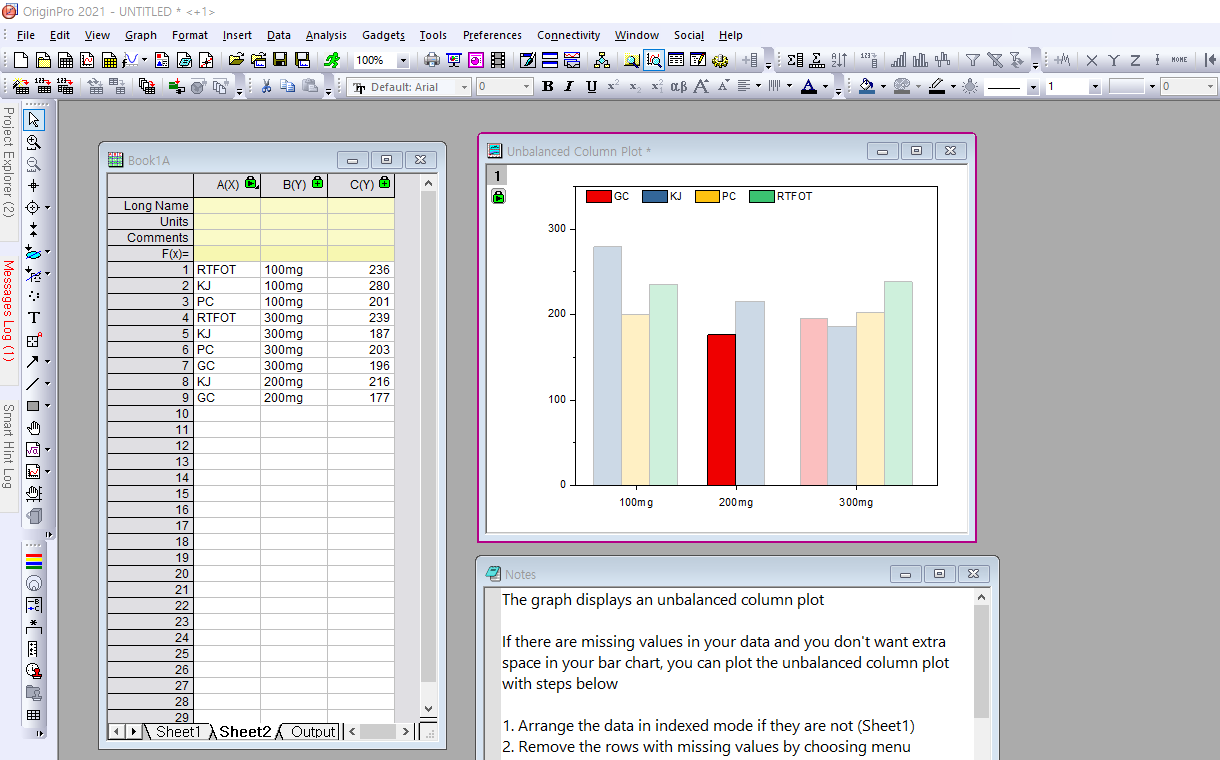Click the Cut scissors icon
This screenshot has height=760, width=1220.
[x=266, y=87]
